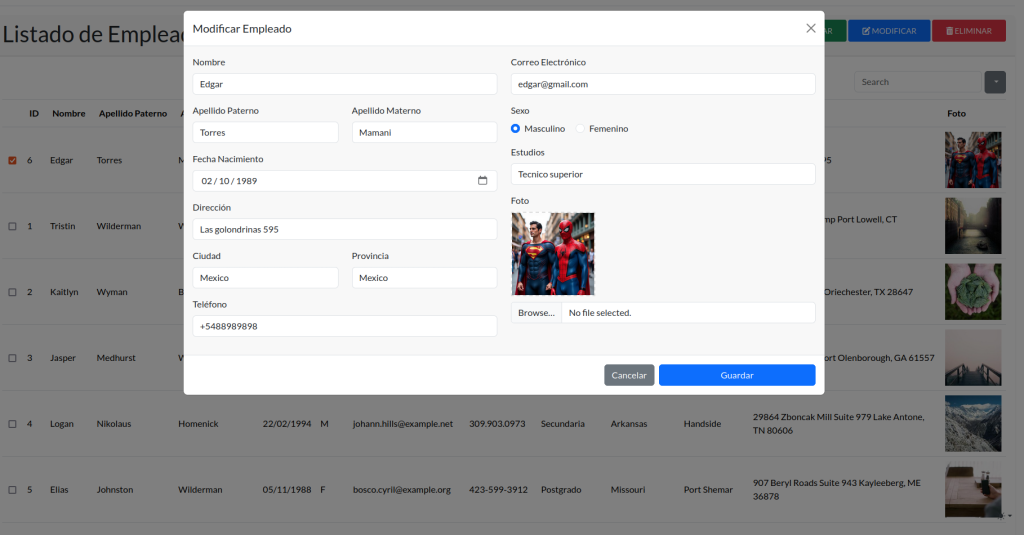Click the Nikolaus surname cell
The height and width of the screenshot is (535, 1024).
pos(114,424)
